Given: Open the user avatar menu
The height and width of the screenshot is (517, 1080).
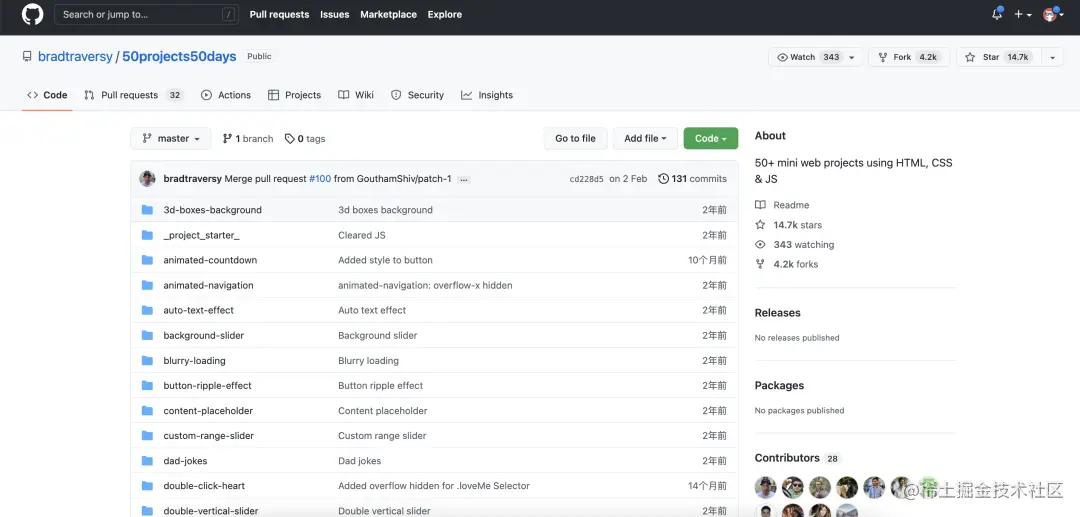Looking at the screenshot, I should point(1054,14).
